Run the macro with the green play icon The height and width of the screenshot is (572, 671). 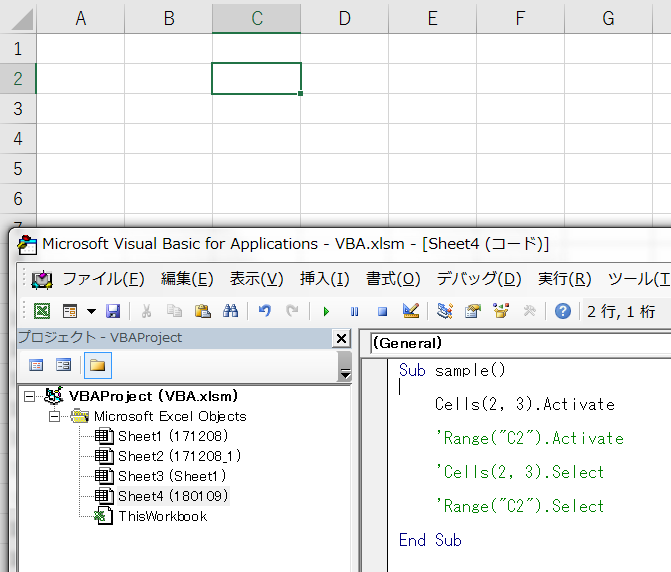[x=325, y=311]
